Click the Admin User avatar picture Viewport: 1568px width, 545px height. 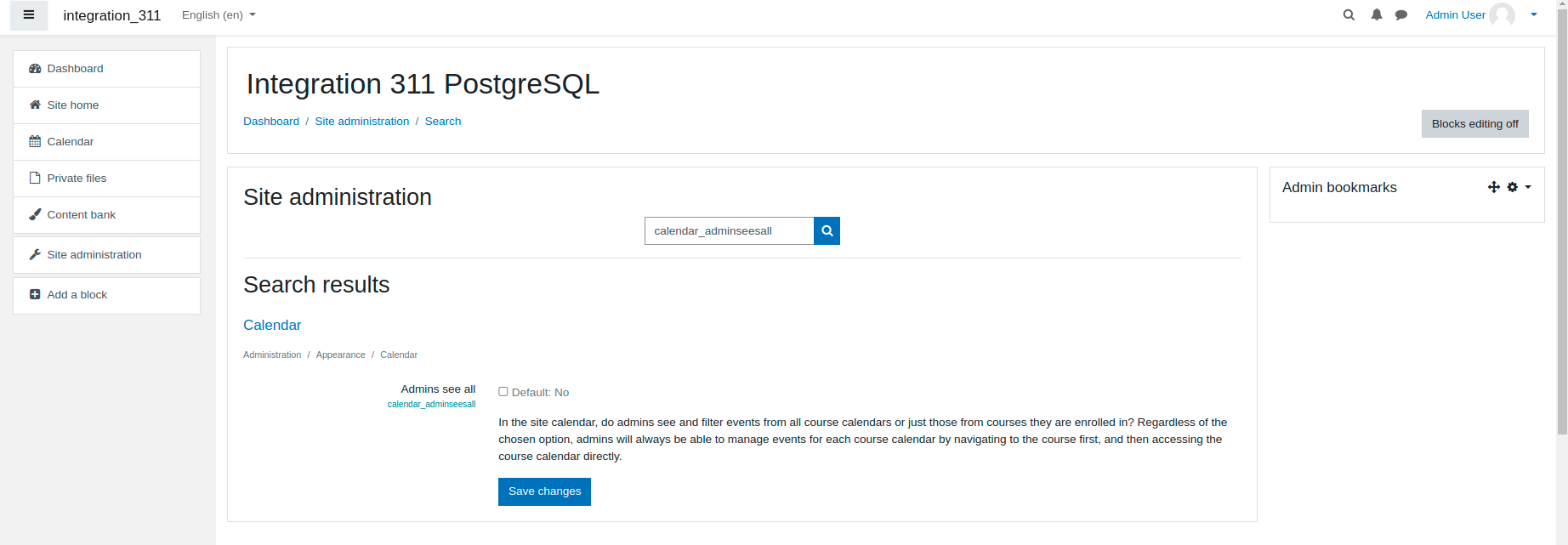pos(1503,15)
